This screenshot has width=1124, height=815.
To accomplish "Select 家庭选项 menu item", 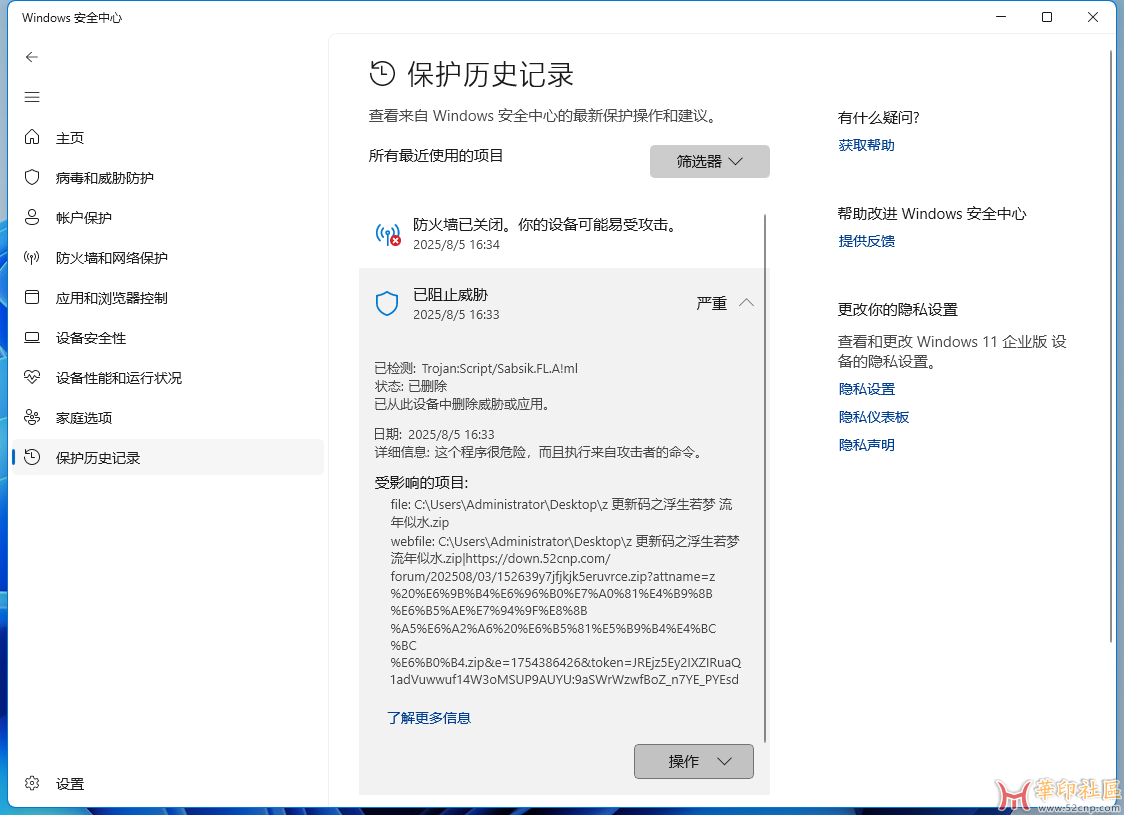I will tap(168, 418).
